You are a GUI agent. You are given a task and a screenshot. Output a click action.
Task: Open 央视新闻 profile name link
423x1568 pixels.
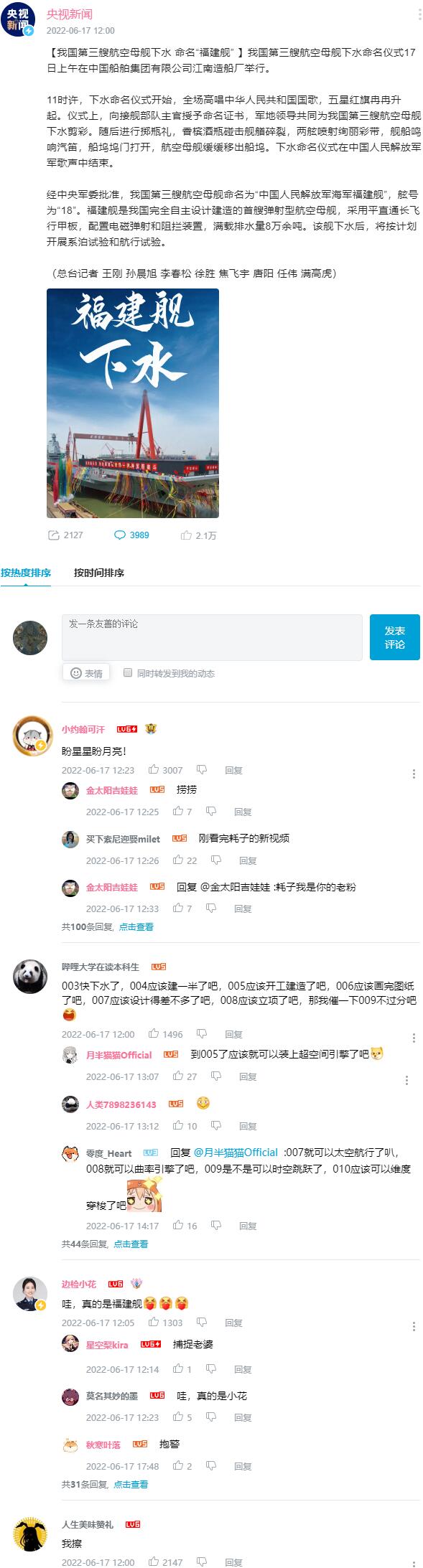70,14
